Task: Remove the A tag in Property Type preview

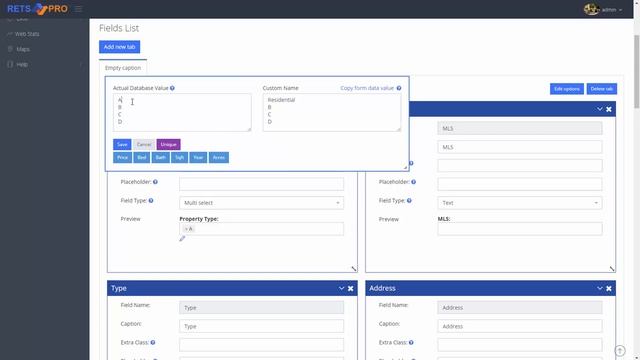Action: [186, 229]
